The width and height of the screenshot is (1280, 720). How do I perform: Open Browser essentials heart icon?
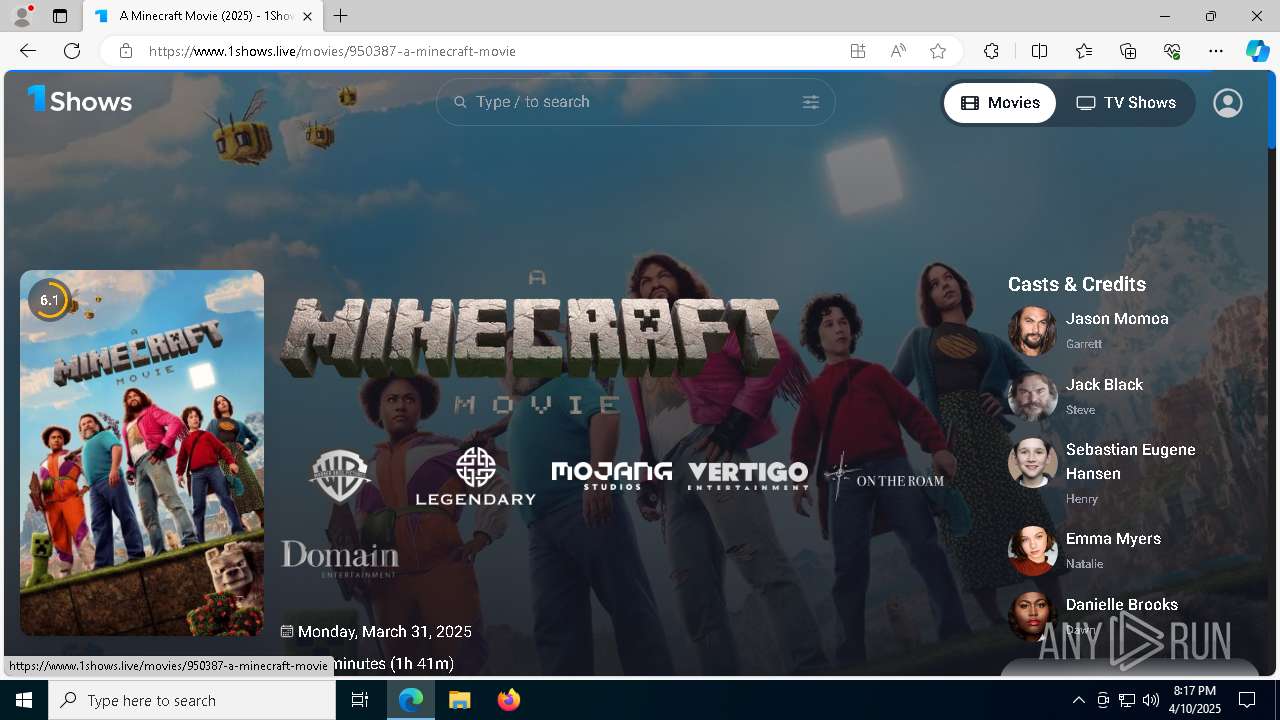(x=1172, y=51)
